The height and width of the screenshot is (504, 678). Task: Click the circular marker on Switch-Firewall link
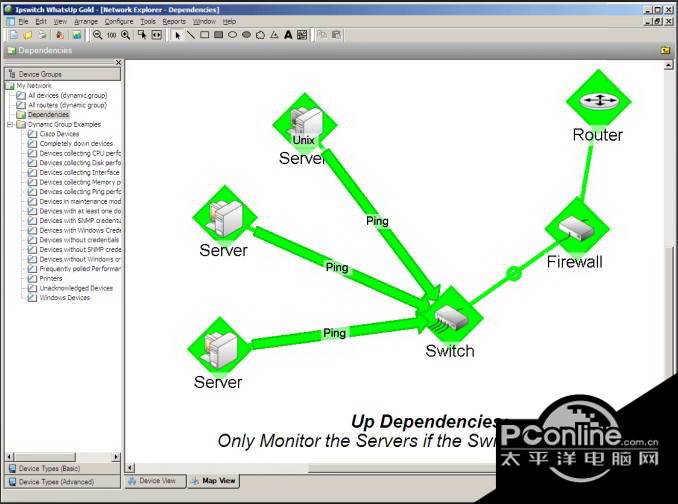[x=514, y=273]
